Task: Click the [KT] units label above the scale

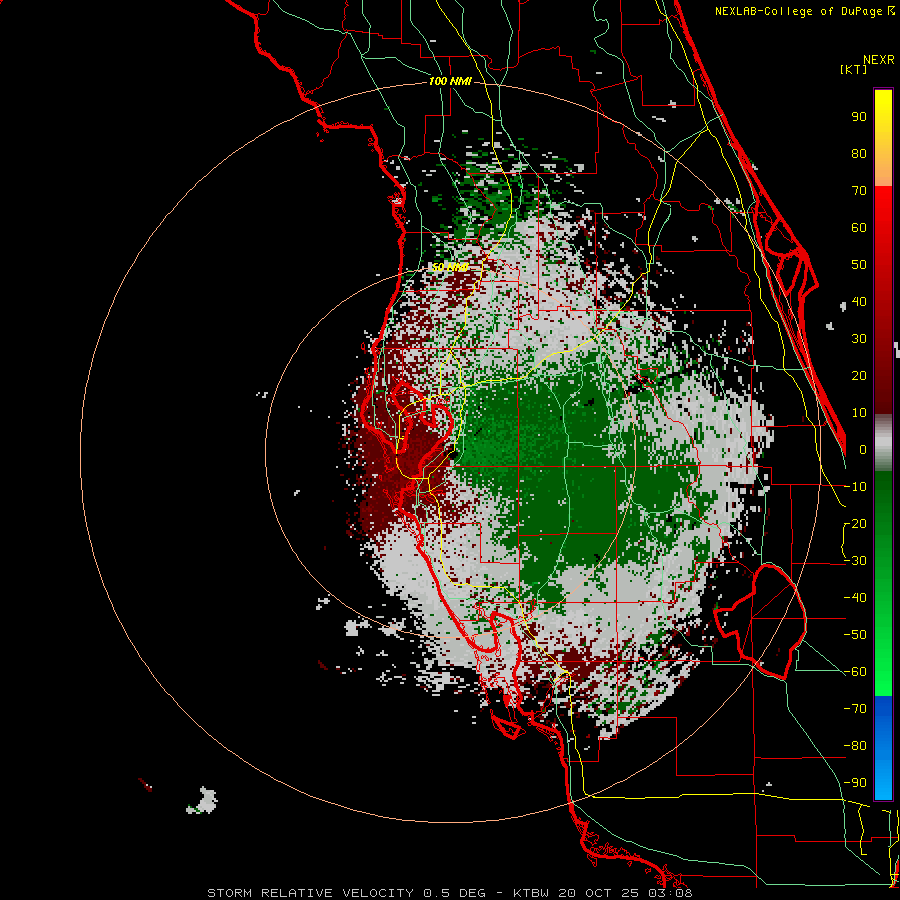Action: click(x=853, y=69)
